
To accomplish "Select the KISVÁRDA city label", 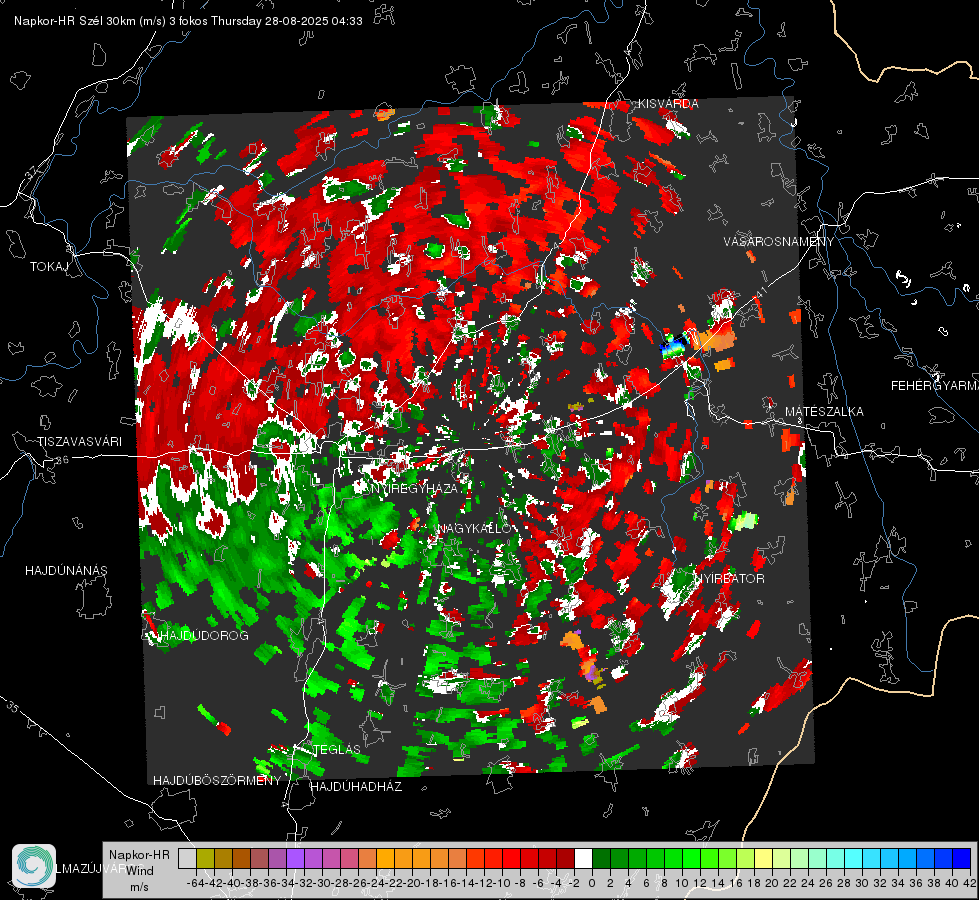I will [668, 104].
